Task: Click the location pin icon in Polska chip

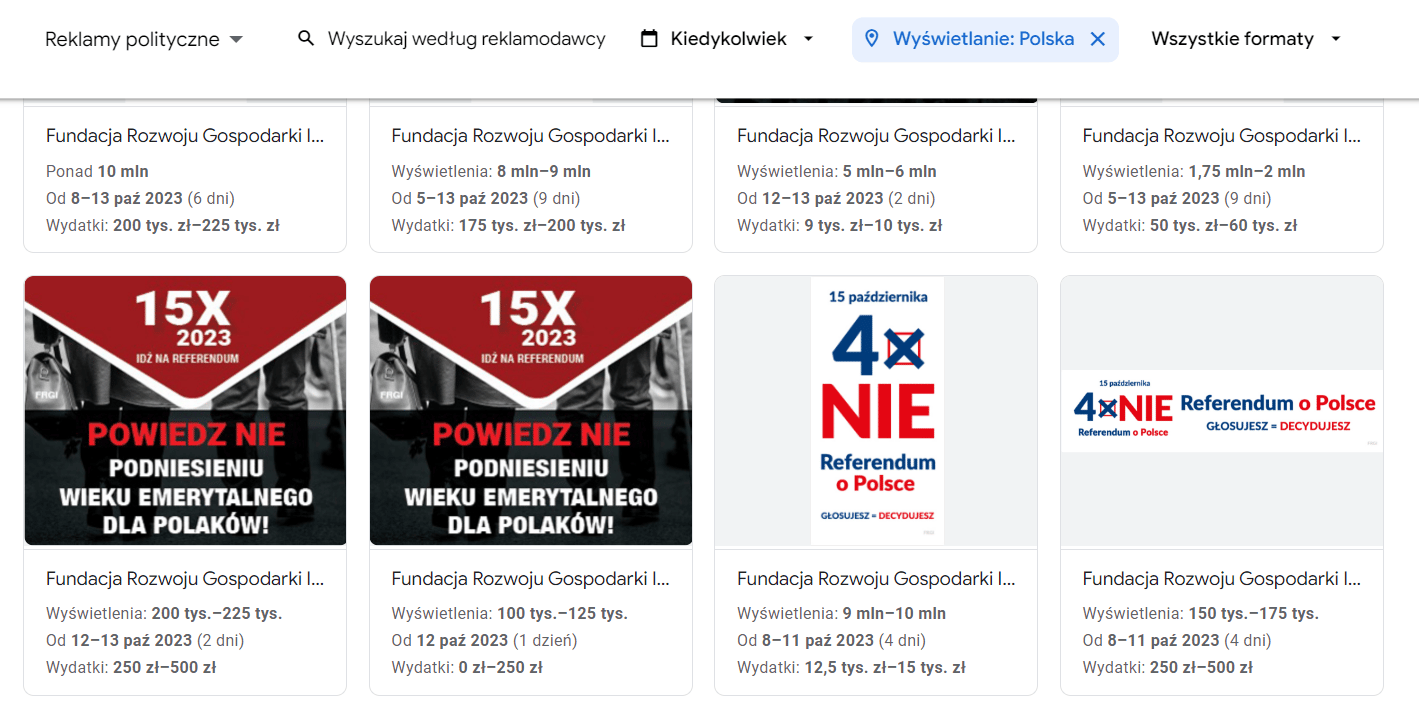Action: tap(871, 39)
